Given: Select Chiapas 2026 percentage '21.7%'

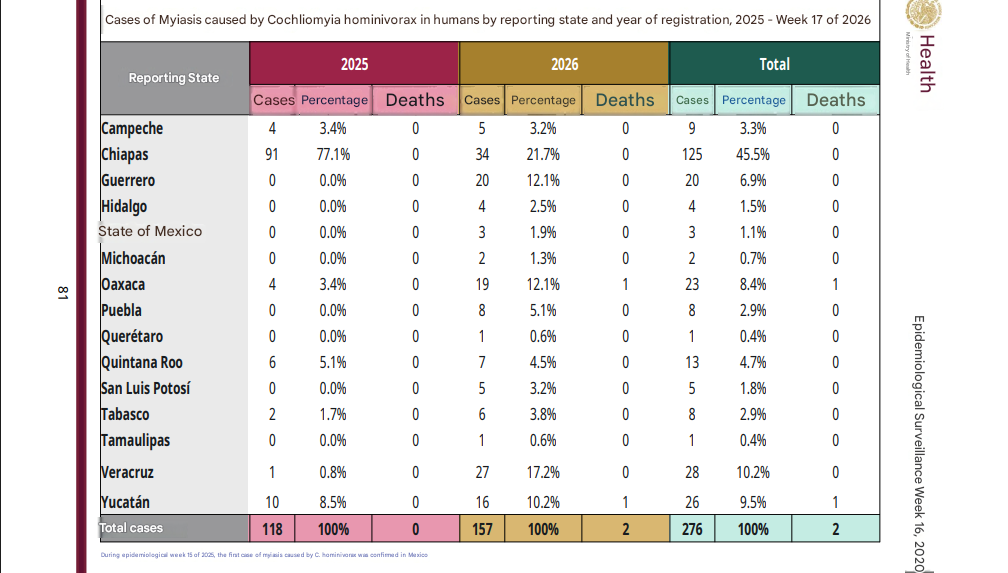Looking at the screenshot, I should tap(543, 154).
